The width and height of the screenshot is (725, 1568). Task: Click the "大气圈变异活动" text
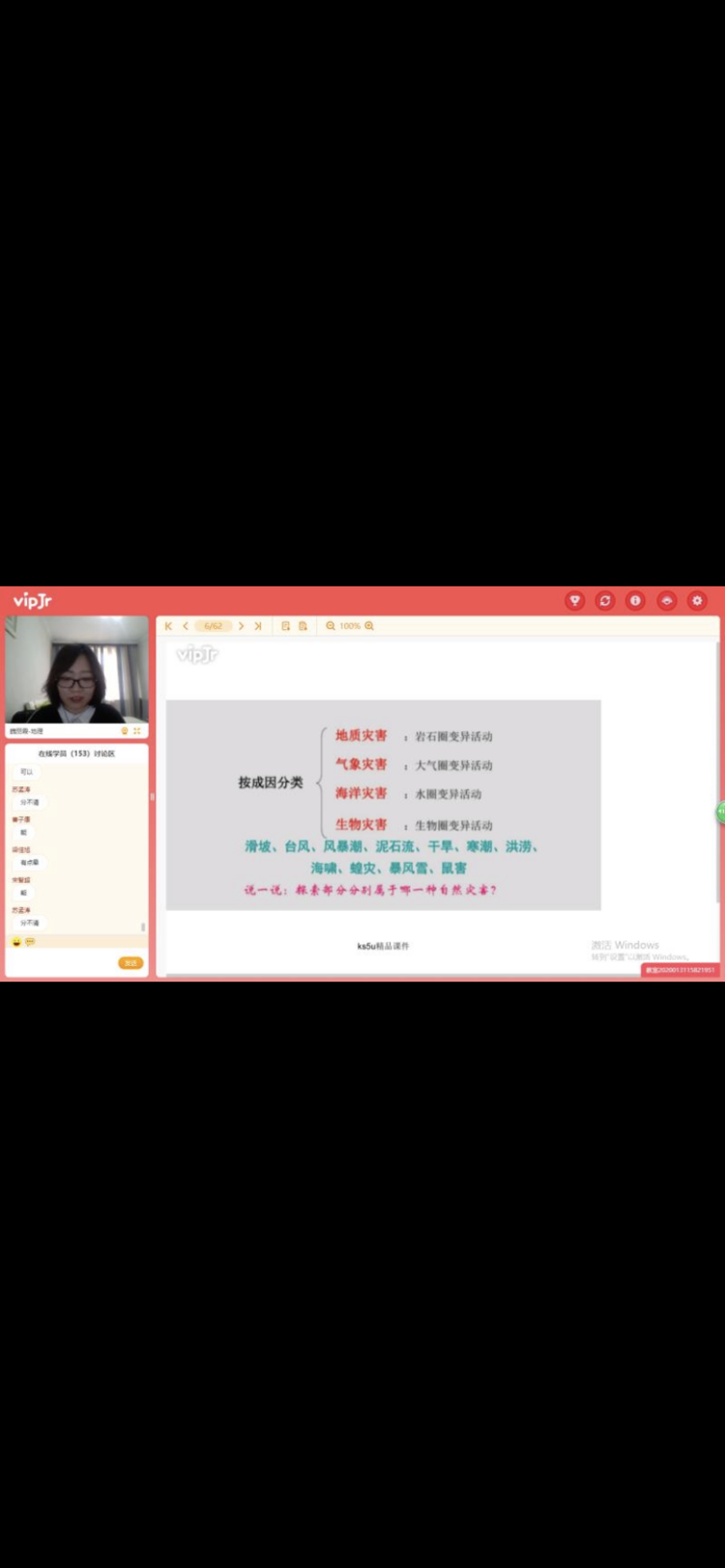point(454,765)
